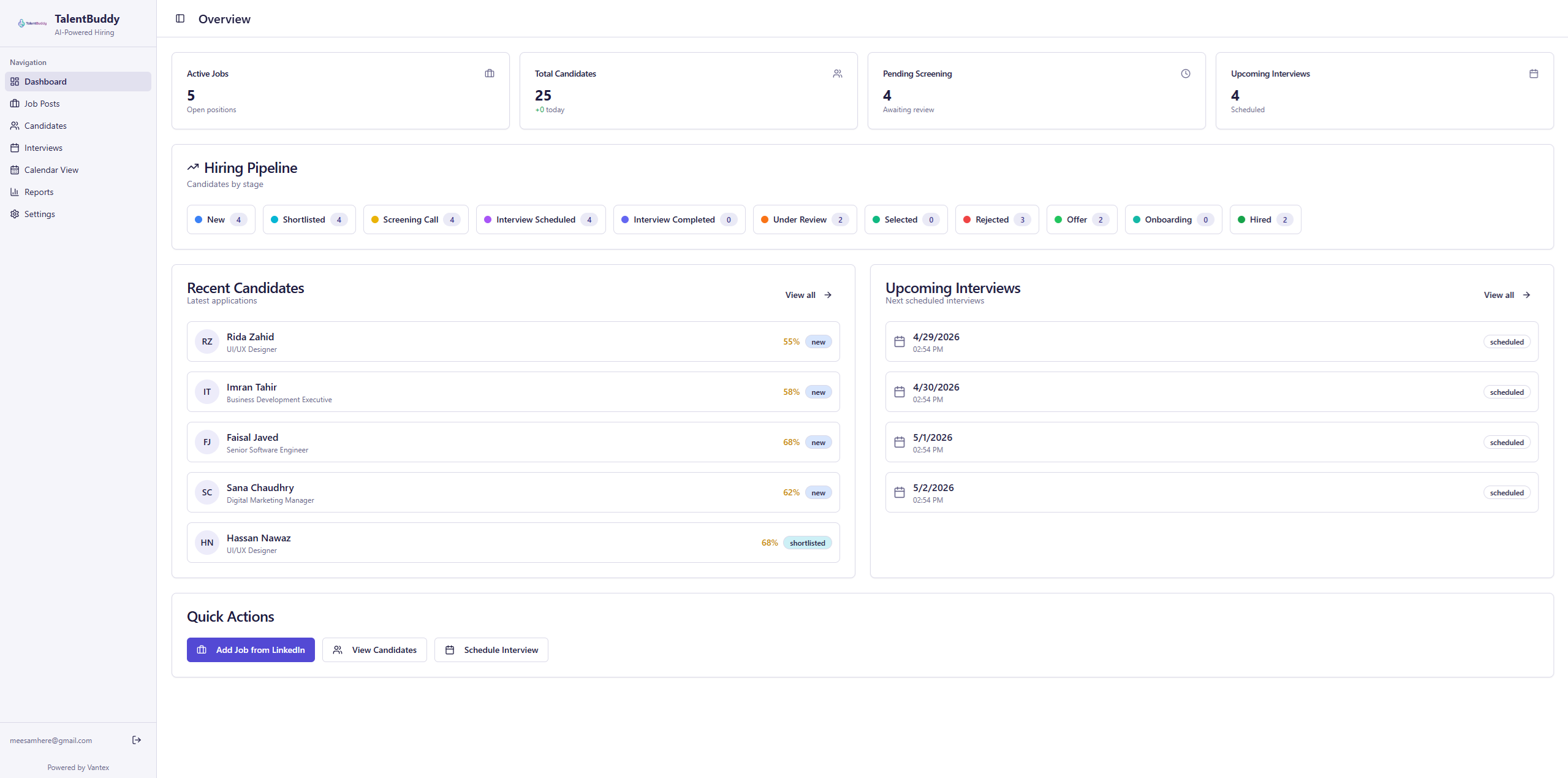Click the TalentBuddy logo image

tap(32, 23)
